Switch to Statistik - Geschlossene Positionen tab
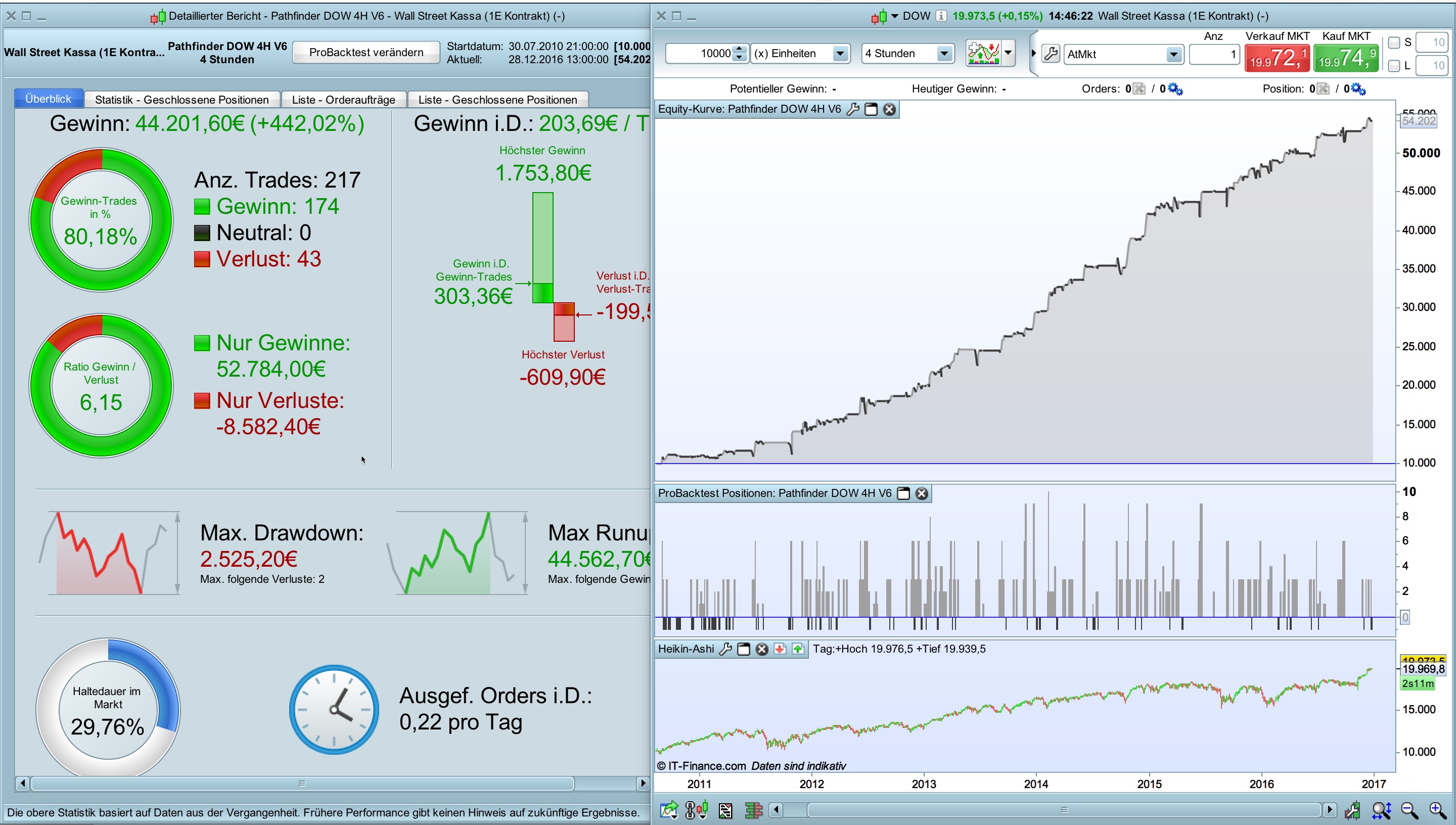This screenshot has width=1456, height=825. pos(182,100)
